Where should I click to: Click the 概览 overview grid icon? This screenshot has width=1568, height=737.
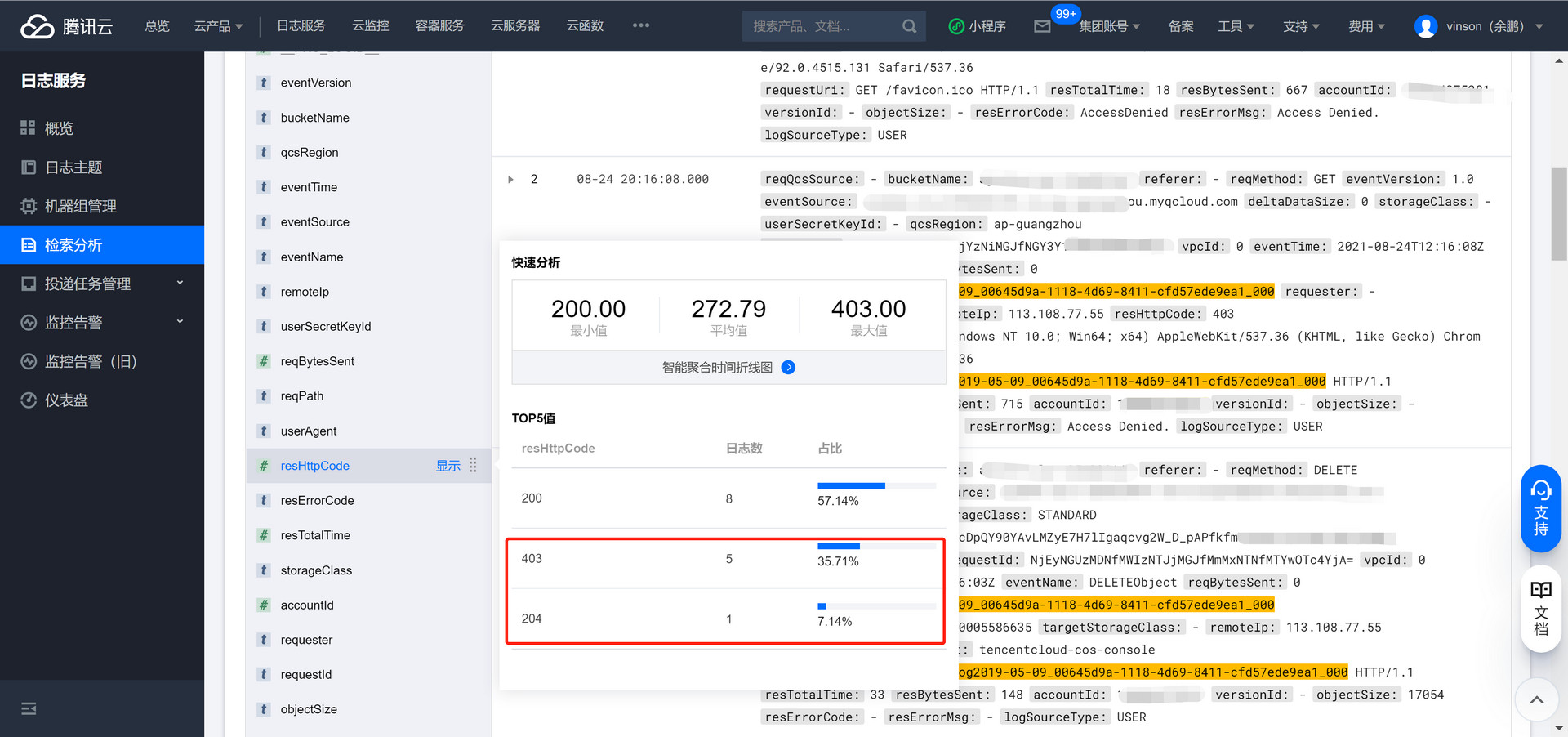tap(28, 127)
